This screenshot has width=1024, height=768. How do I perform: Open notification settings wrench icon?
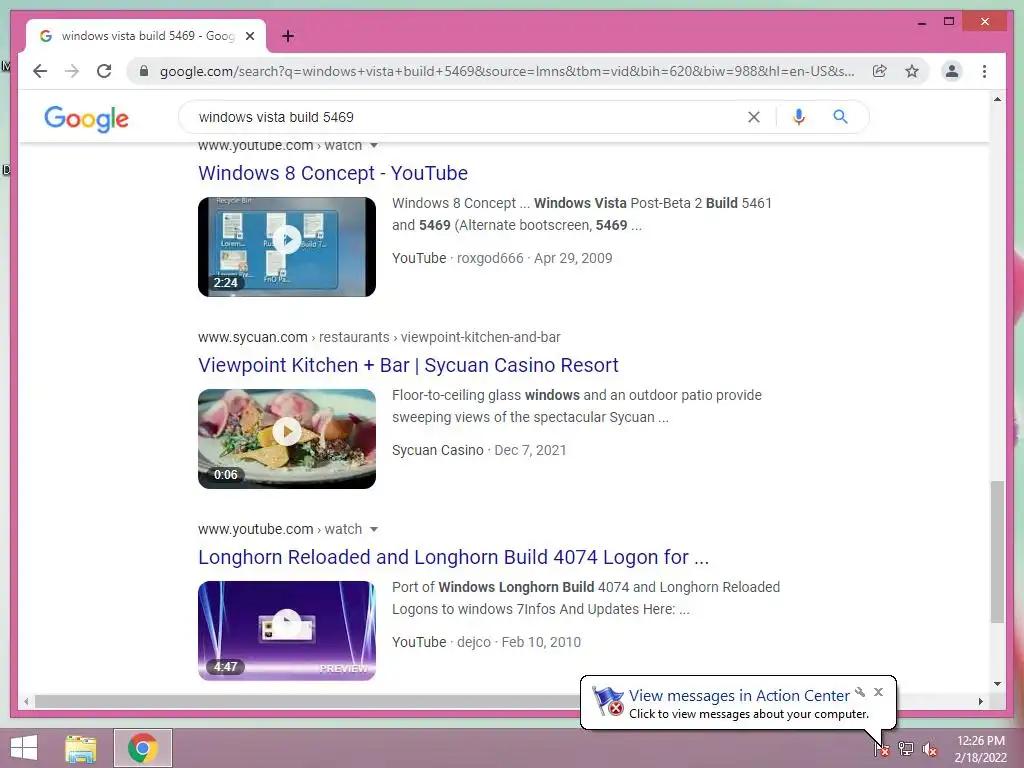pos(860,692)
